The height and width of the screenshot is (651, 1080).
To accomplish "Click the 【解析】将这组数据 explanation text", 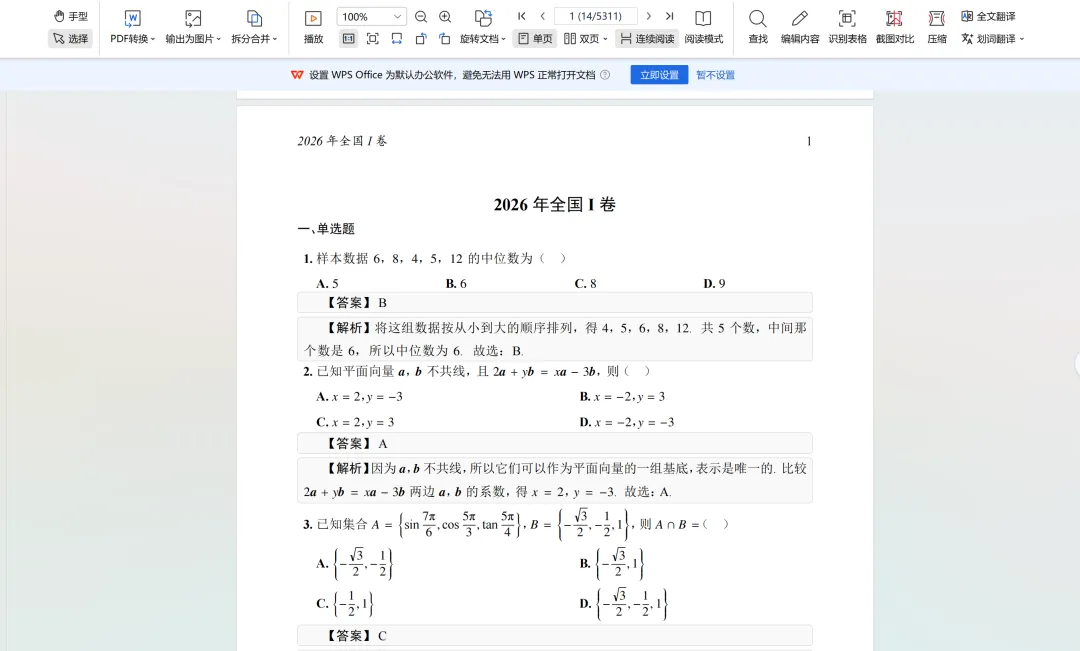I will pos(554,339).
